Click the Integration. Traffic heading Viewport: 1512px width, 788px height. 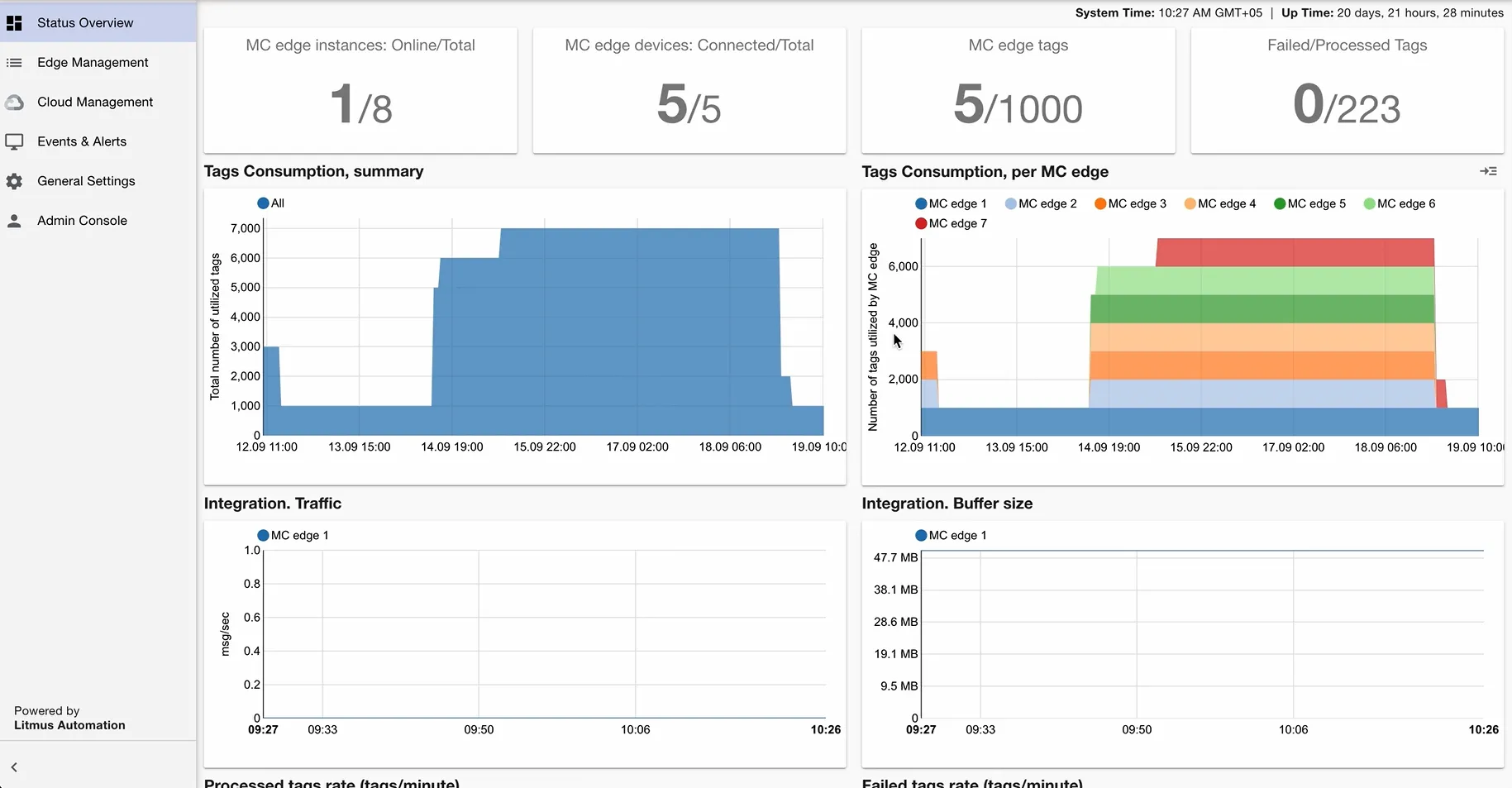(273, 504)
